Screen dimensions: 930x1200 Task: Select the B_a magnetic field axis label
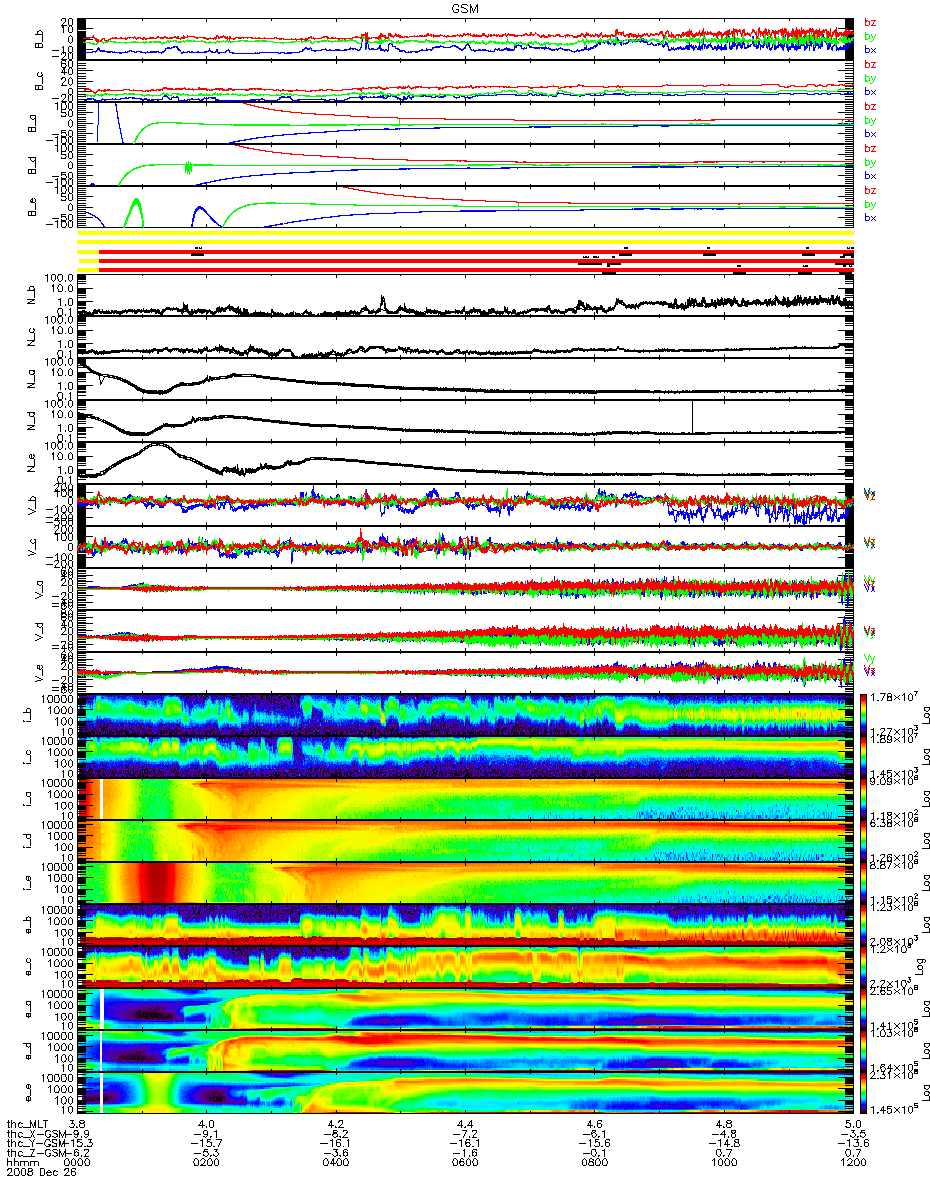[31, 124]
